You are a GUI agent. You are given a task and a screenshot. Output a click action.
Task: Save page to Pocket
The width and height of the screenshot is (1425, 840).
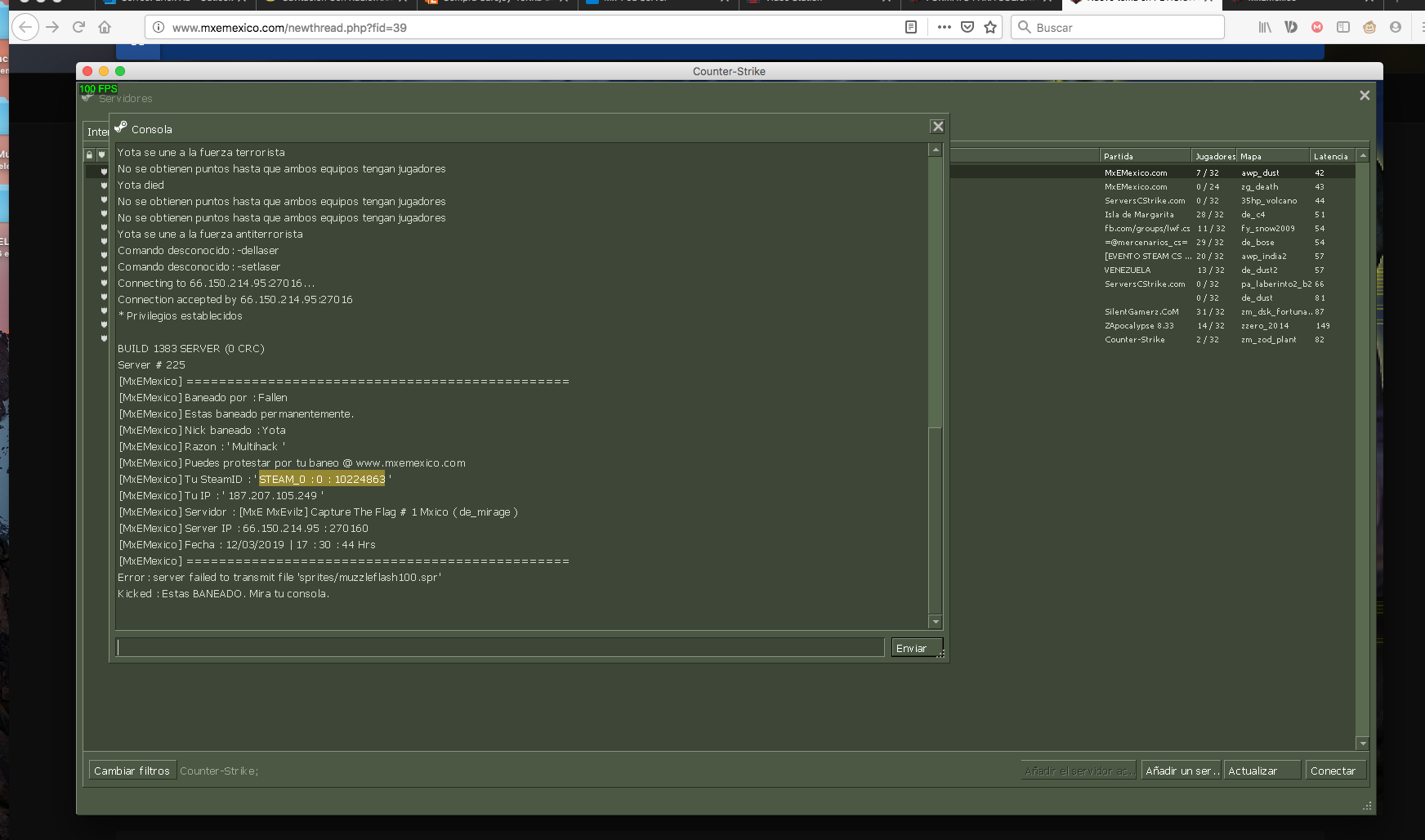pos(967,27)
